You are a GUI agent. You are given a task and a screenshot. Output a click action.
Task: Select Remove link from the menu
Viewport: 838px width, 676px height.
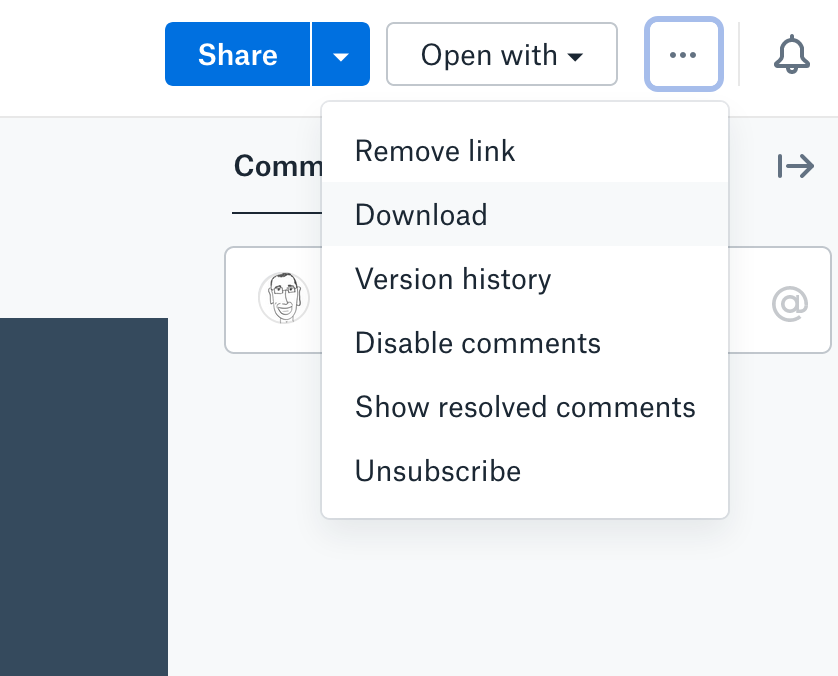435,151
